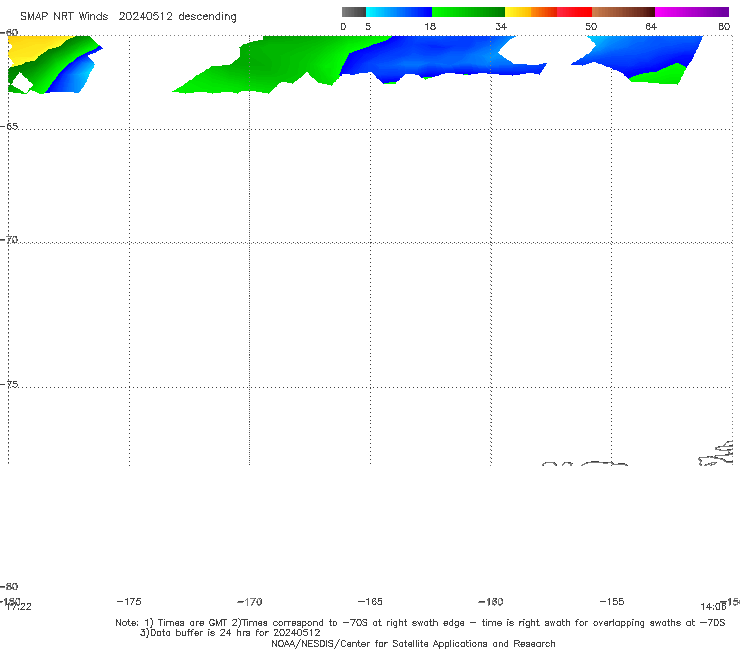Click the longitude label -155
This screenshot has width=740, height=650.
point(612,601)
